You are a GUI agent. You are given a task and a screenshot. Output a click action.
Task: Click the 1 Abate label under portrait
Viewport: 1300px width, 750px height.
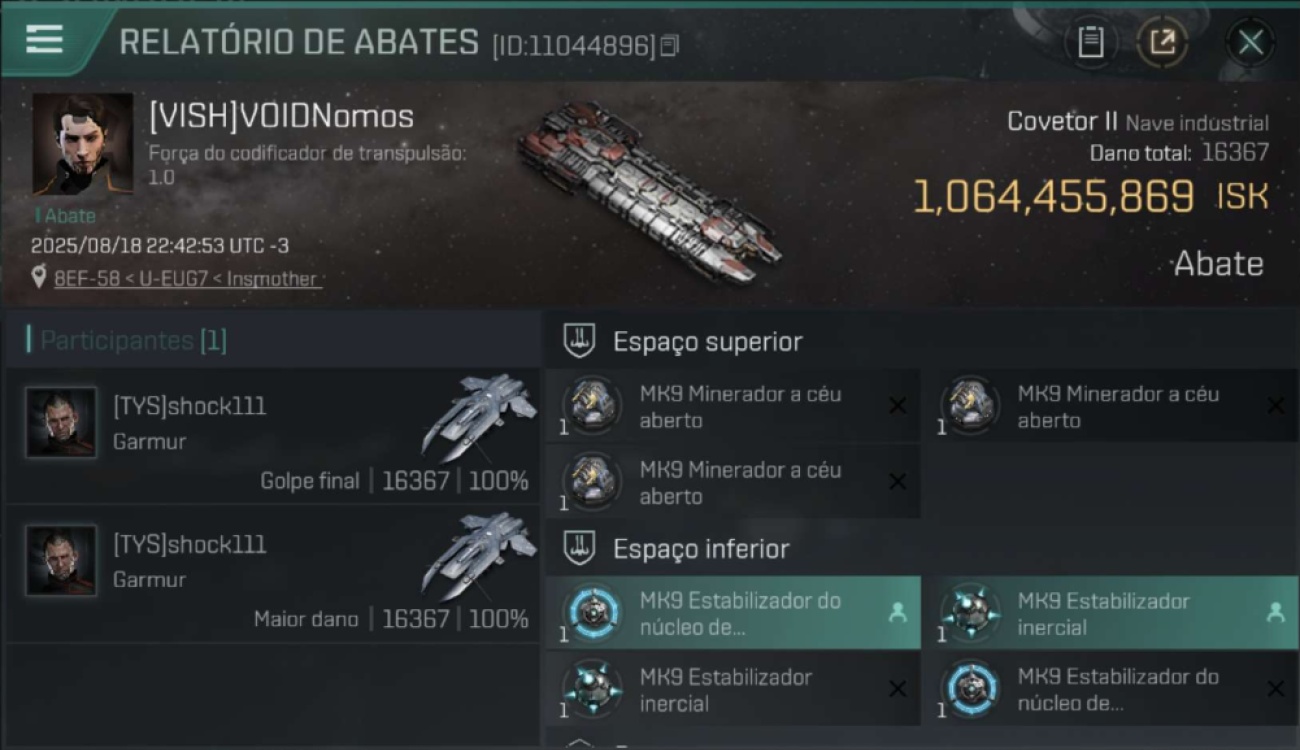tap(66, 216)
